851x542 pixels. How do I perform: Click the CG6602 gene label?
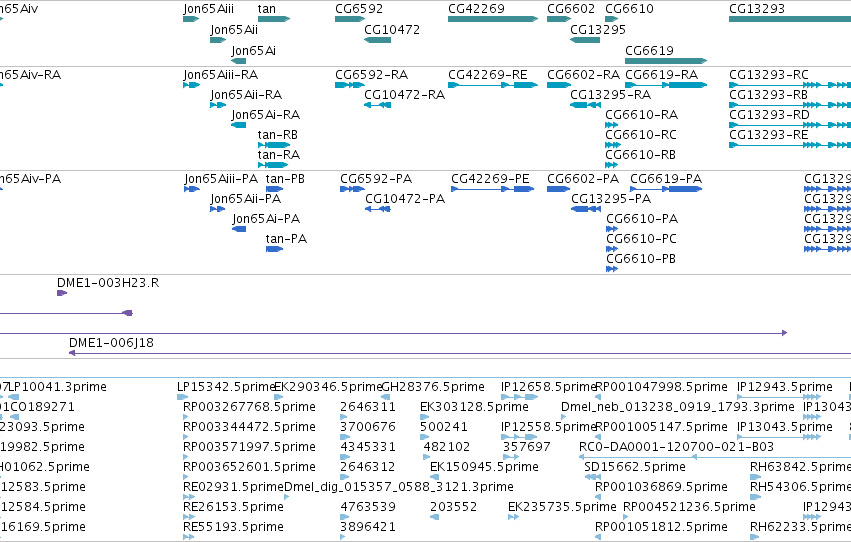tap(571, 9)
